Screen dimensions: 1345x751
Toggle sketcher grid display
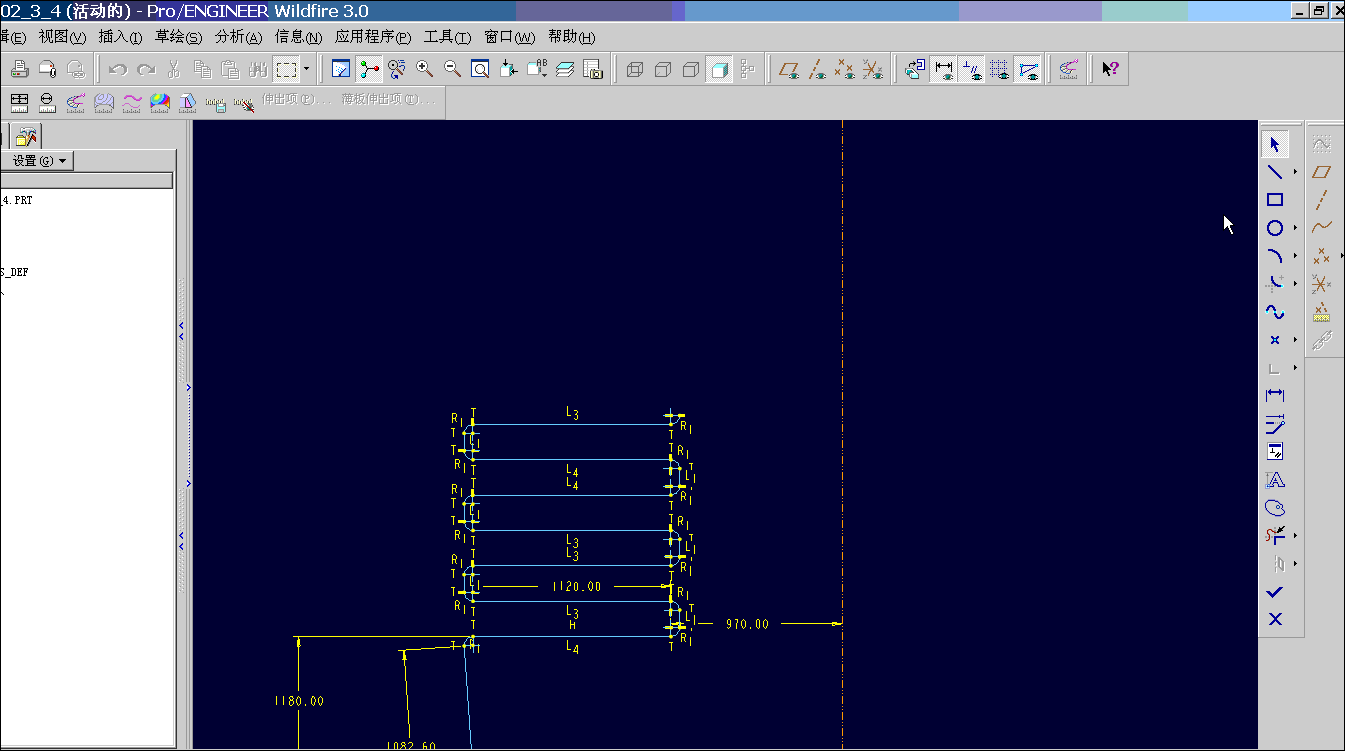[999, 69]
